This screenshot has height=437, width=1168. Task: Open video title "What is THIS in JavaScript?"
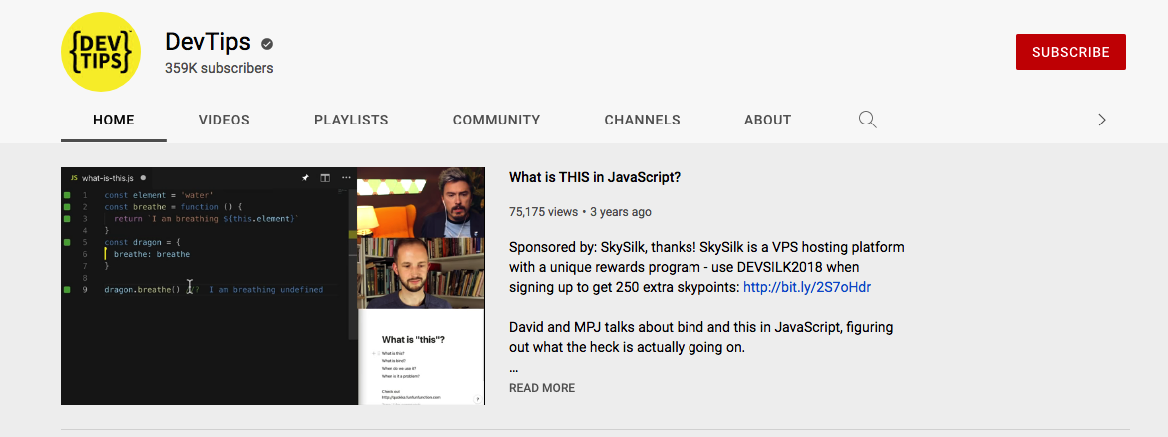coord(595,177)
